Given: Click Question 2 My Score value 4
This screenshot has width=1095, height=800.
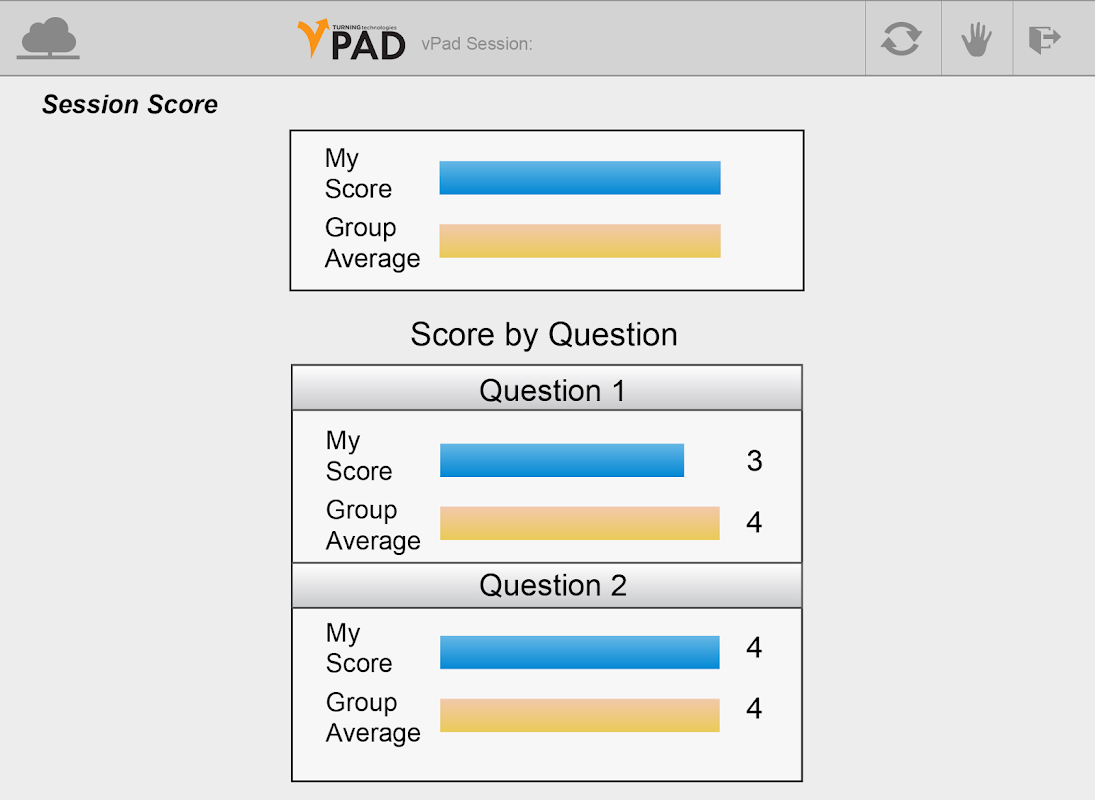Looking at the screenshot, I should (x=754, y=648).
